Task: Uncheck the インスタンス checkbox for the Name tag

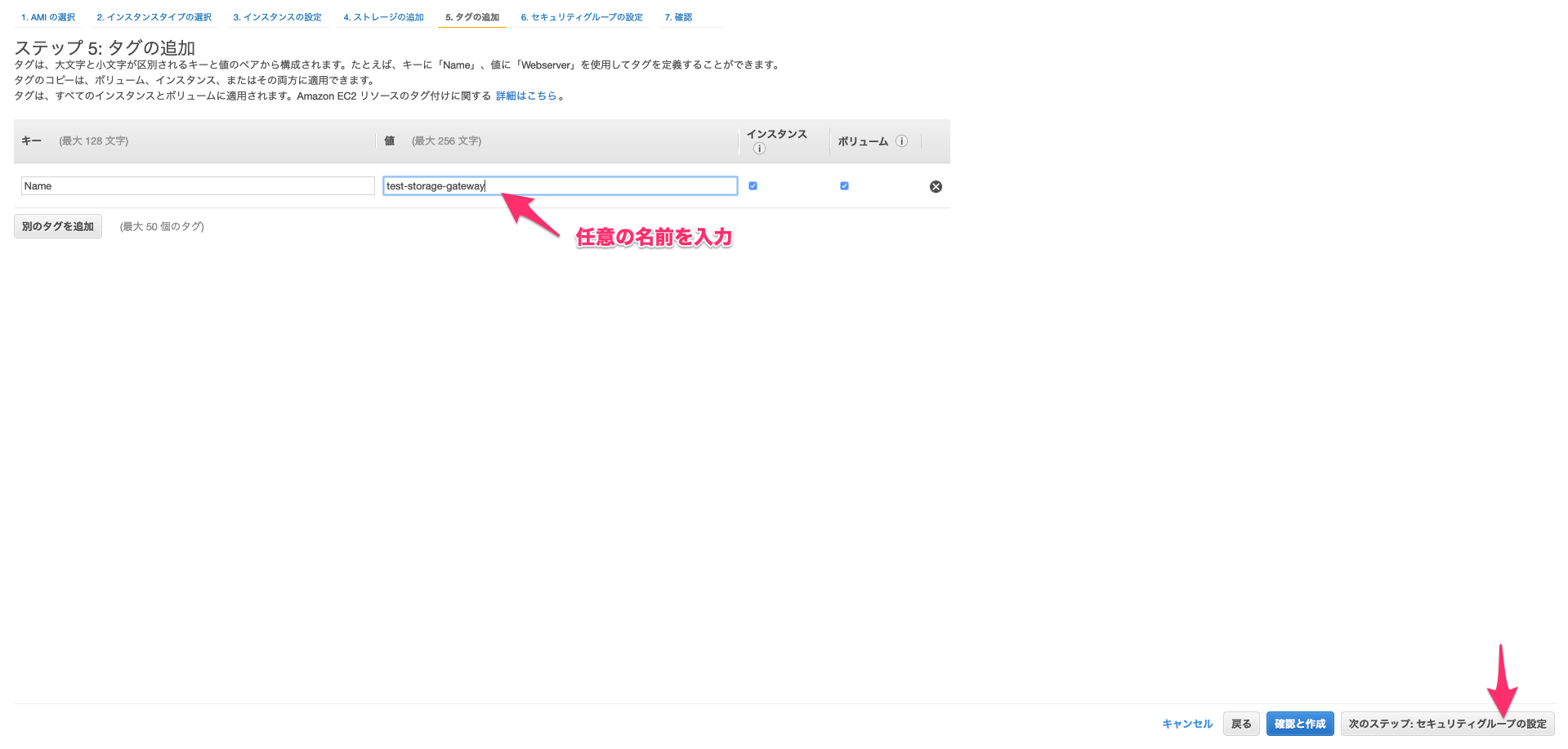Action: point(753,185)
